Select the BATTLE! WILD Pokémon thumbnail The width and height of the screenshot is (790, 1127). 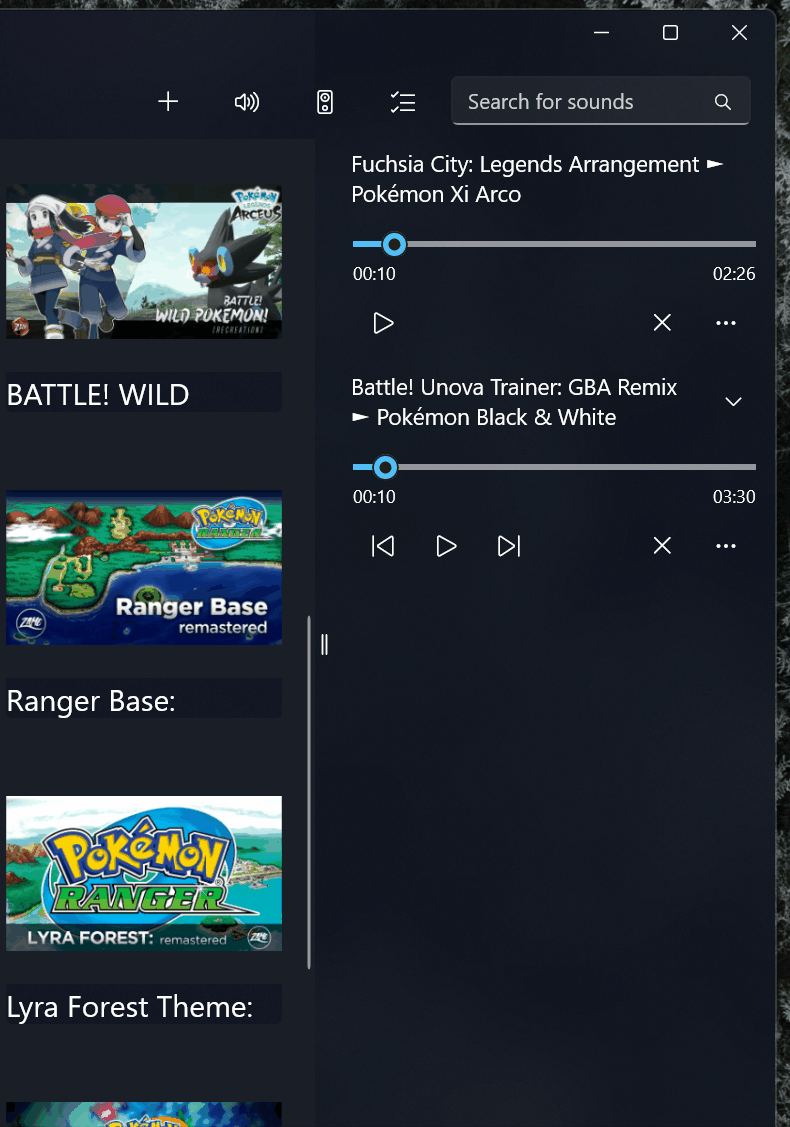click(144, 262)
